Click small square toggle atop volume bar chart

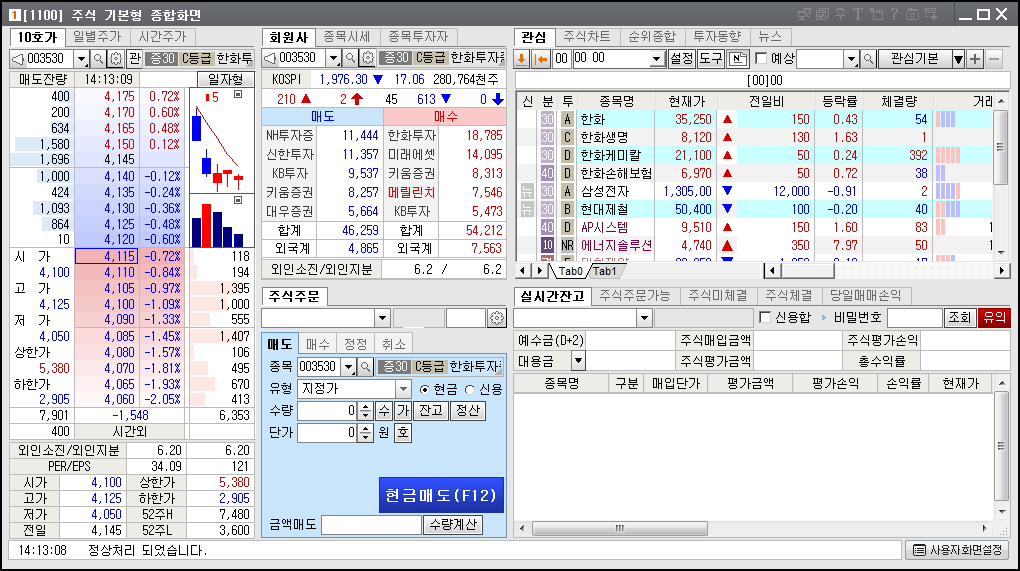click(238, 200)
